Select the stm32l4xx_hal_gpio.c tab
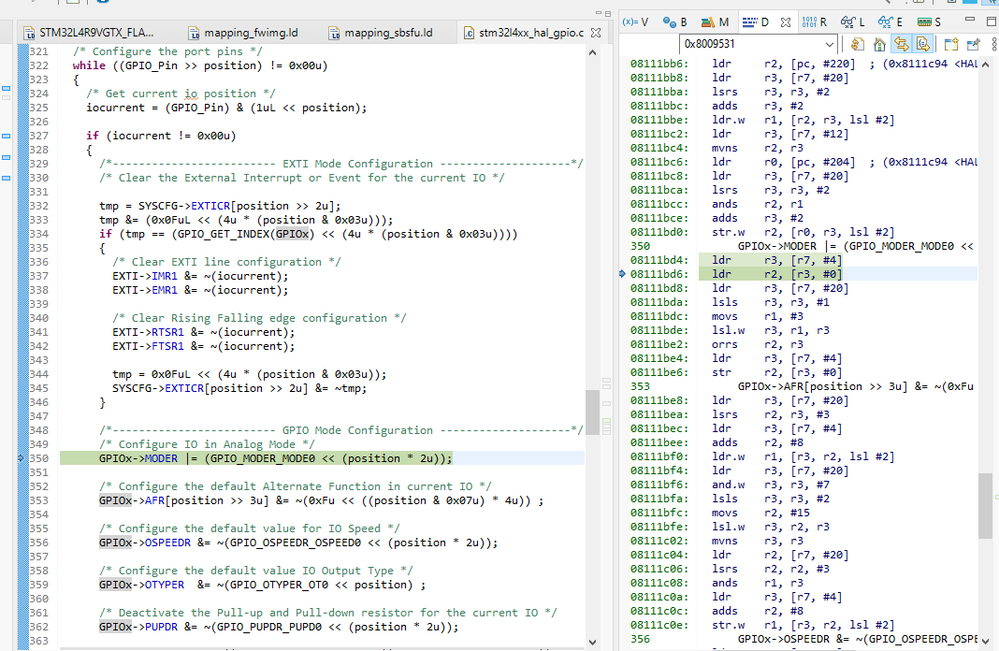 click(522, 32)
